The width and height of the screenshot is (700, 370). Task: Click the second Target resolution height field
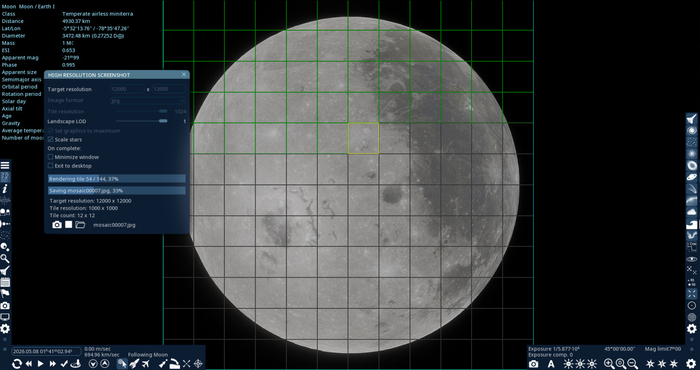tap(169, 89)
